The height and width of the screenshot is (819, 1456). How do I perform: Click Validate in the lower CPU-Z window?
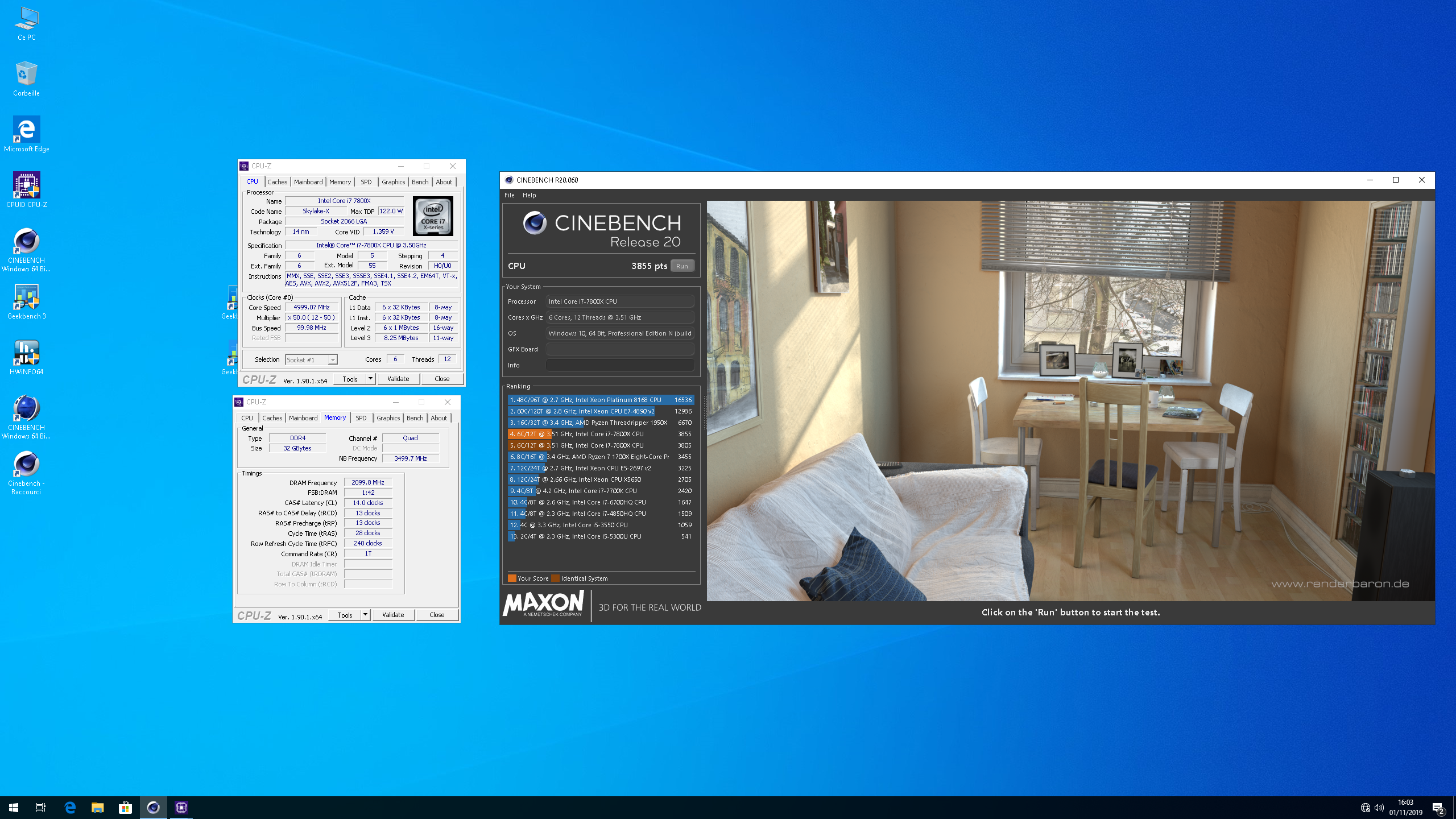click(x=393, y=615)
